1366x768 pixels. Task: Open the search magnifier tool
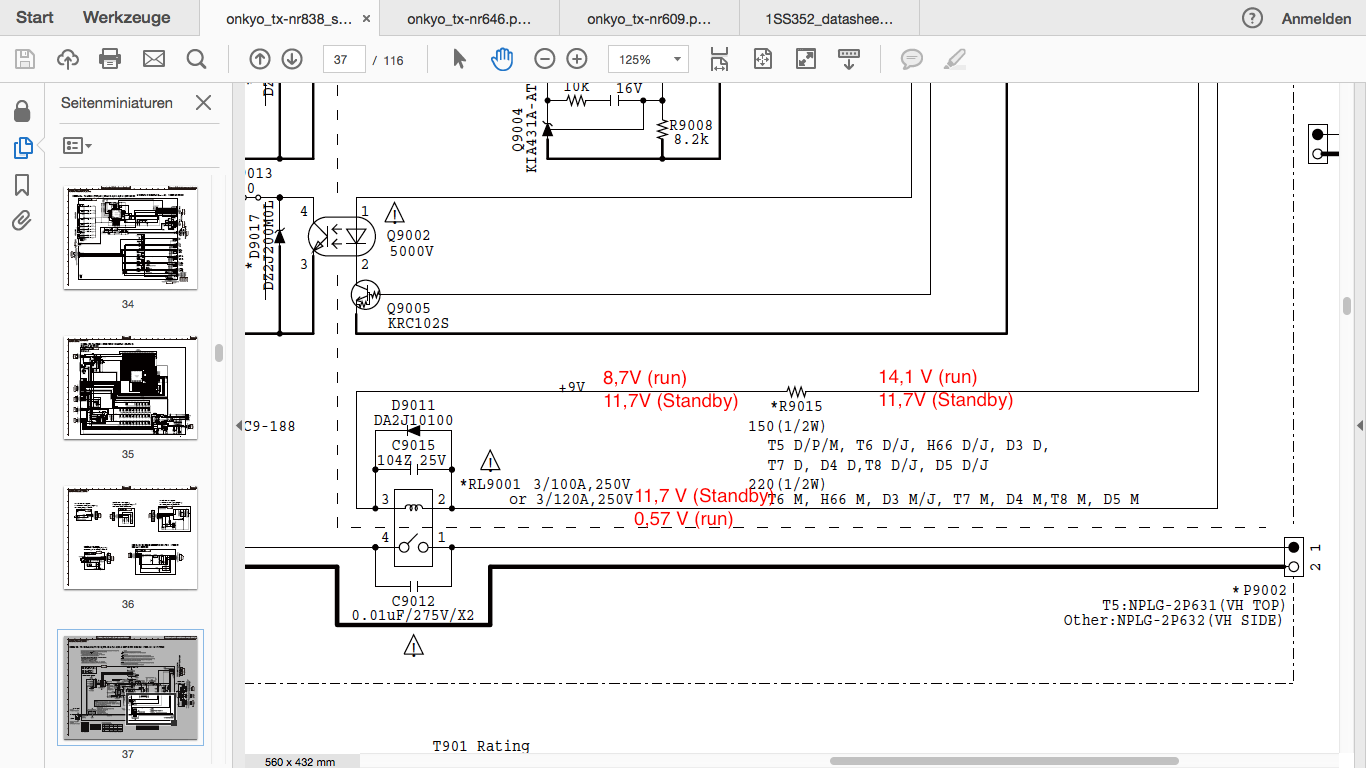(x=196, y=59)
